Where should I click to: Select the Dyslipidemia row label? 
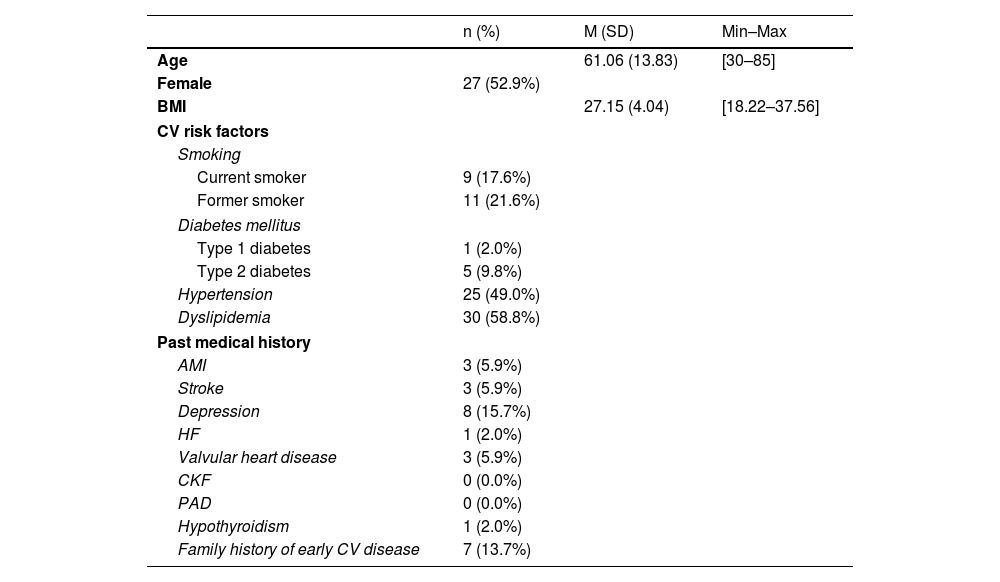[x=224, y=318]
